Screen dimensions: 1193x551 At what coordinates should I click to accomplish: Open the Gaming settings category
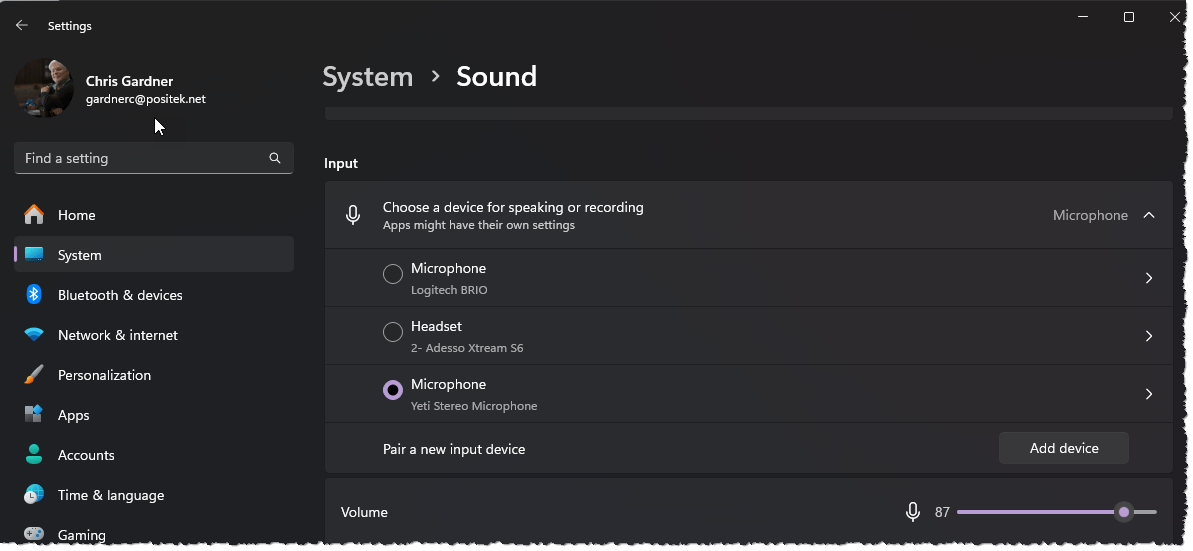(80, 535)
